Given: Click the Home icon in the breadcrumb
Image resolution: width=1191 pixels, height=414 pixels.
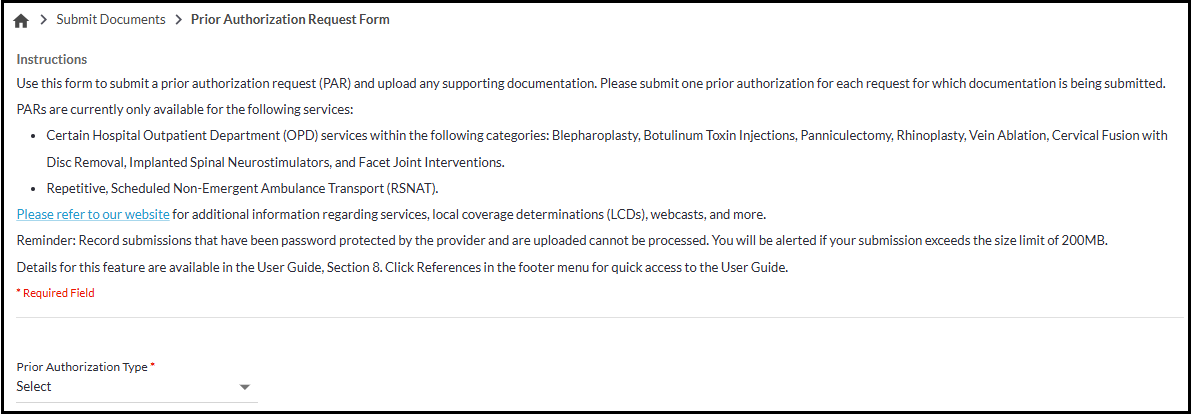Looking at the screenshot, I should tap(21, 20).
